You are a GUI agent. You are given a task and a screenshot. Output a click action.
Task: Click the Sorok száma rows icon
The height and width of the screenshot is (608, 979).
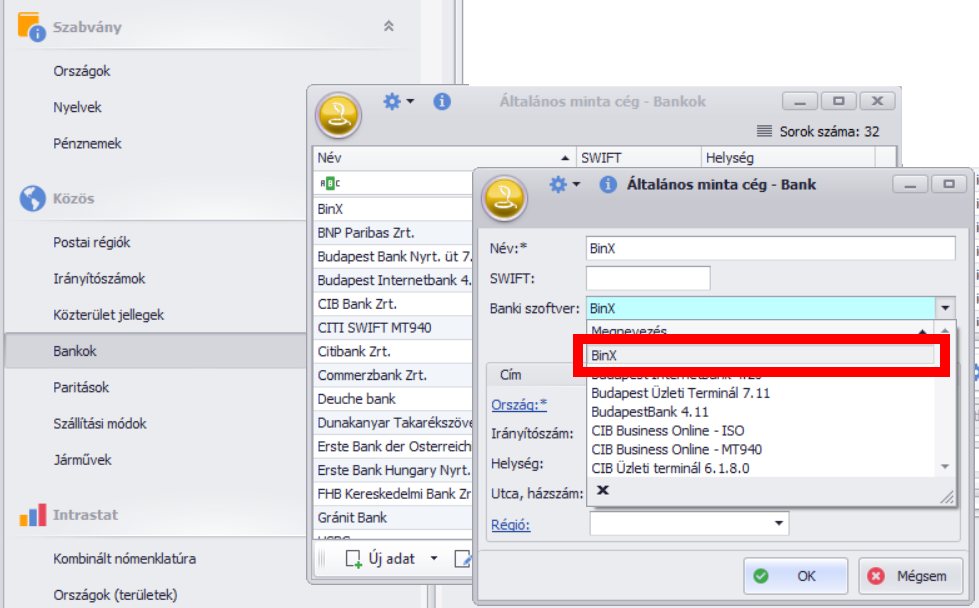[765, 131]
